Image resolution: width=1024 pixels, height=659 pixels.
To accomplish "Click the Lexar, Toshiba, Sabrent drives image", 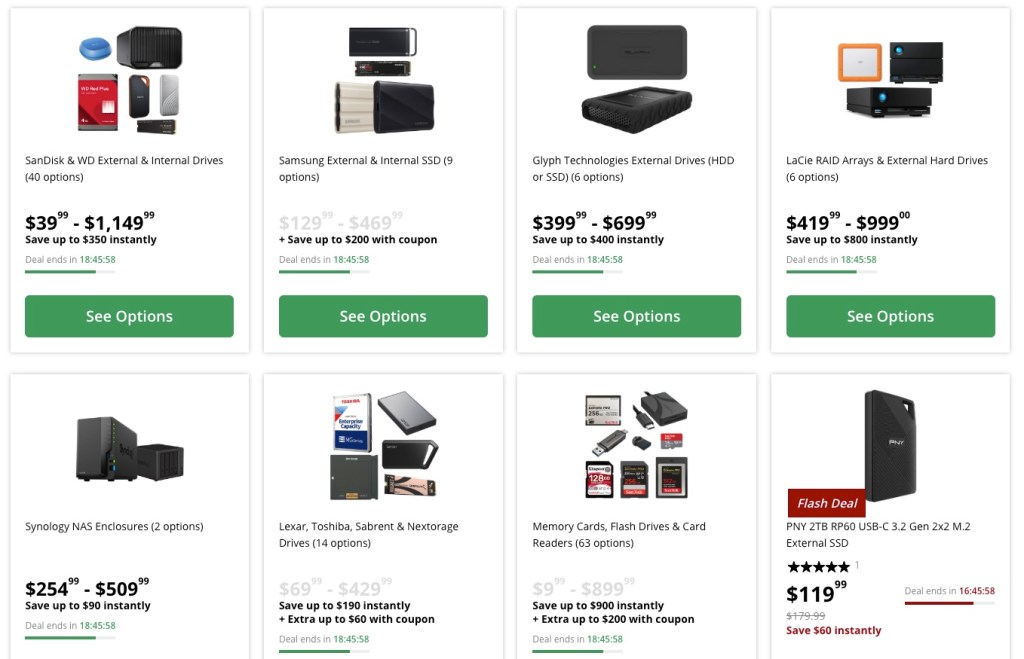I will click(383, 446).
